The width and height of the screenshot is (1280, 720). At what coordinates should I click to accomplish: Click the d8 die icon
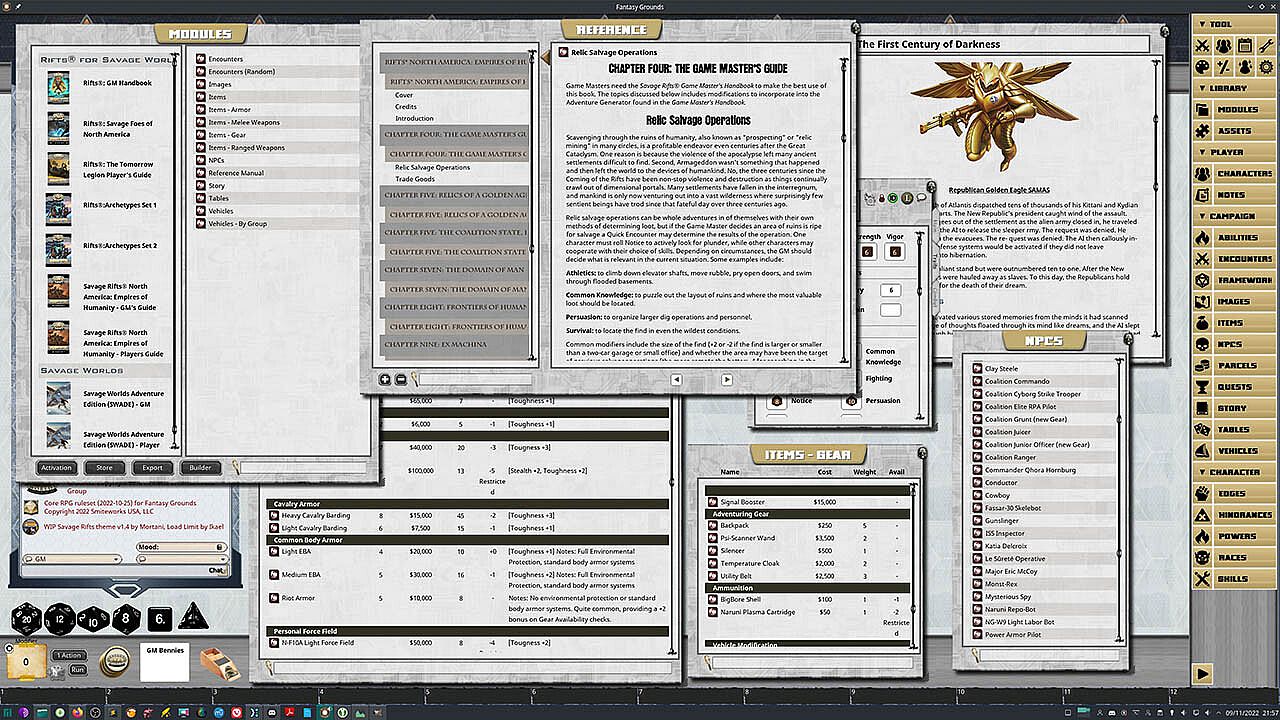click(126, 620)
